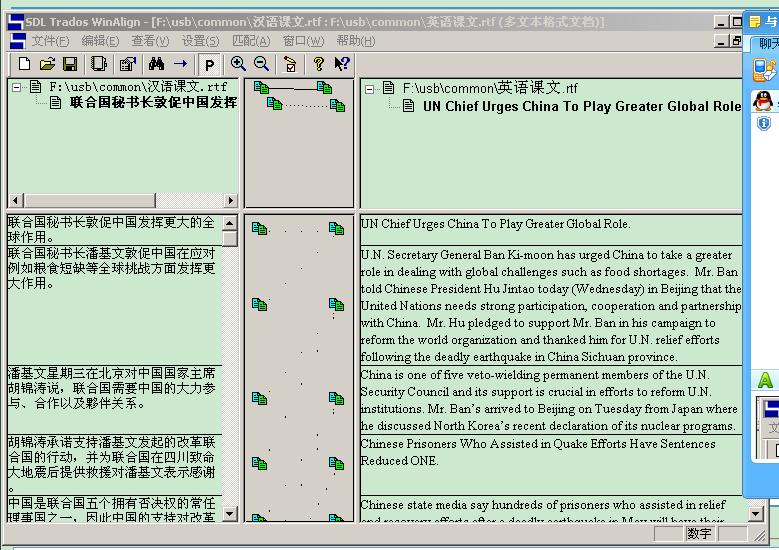Click 数字 indicator in status bar

pyautogui.click(x=699, y=534)
